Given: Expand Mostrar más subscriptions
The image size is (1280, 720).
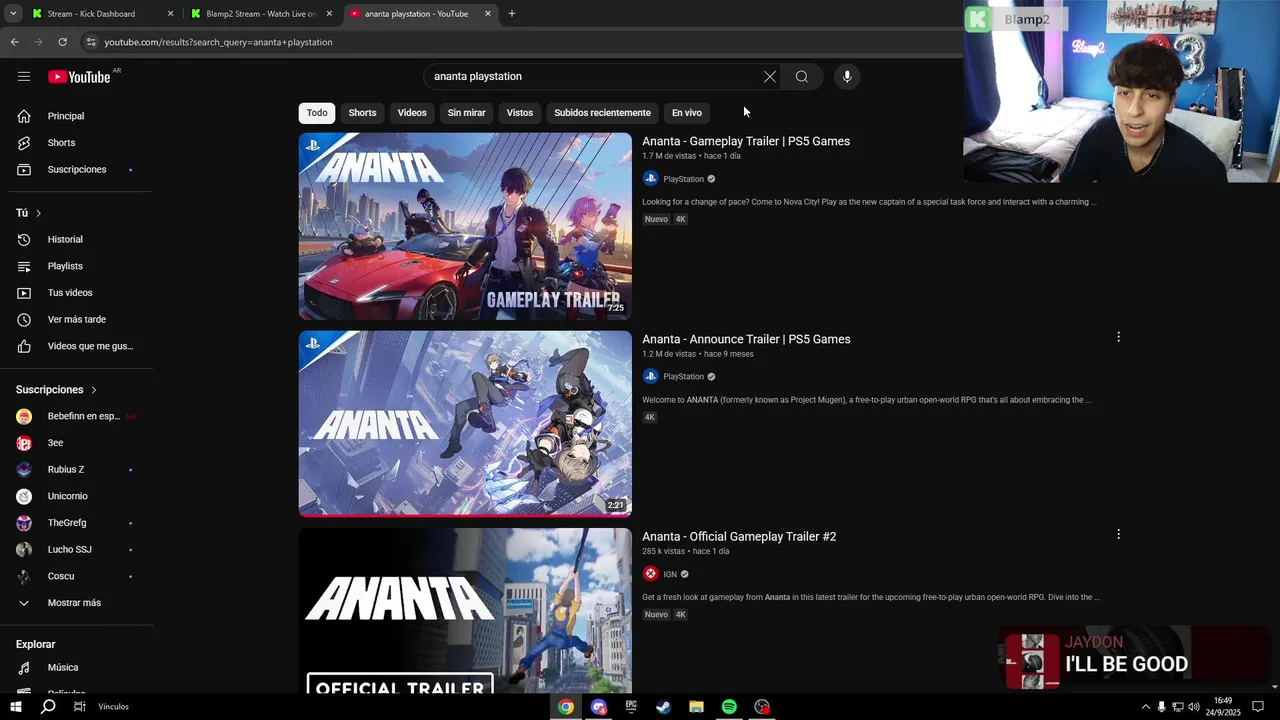Looking at the screenshot, I should coord(76,603).
